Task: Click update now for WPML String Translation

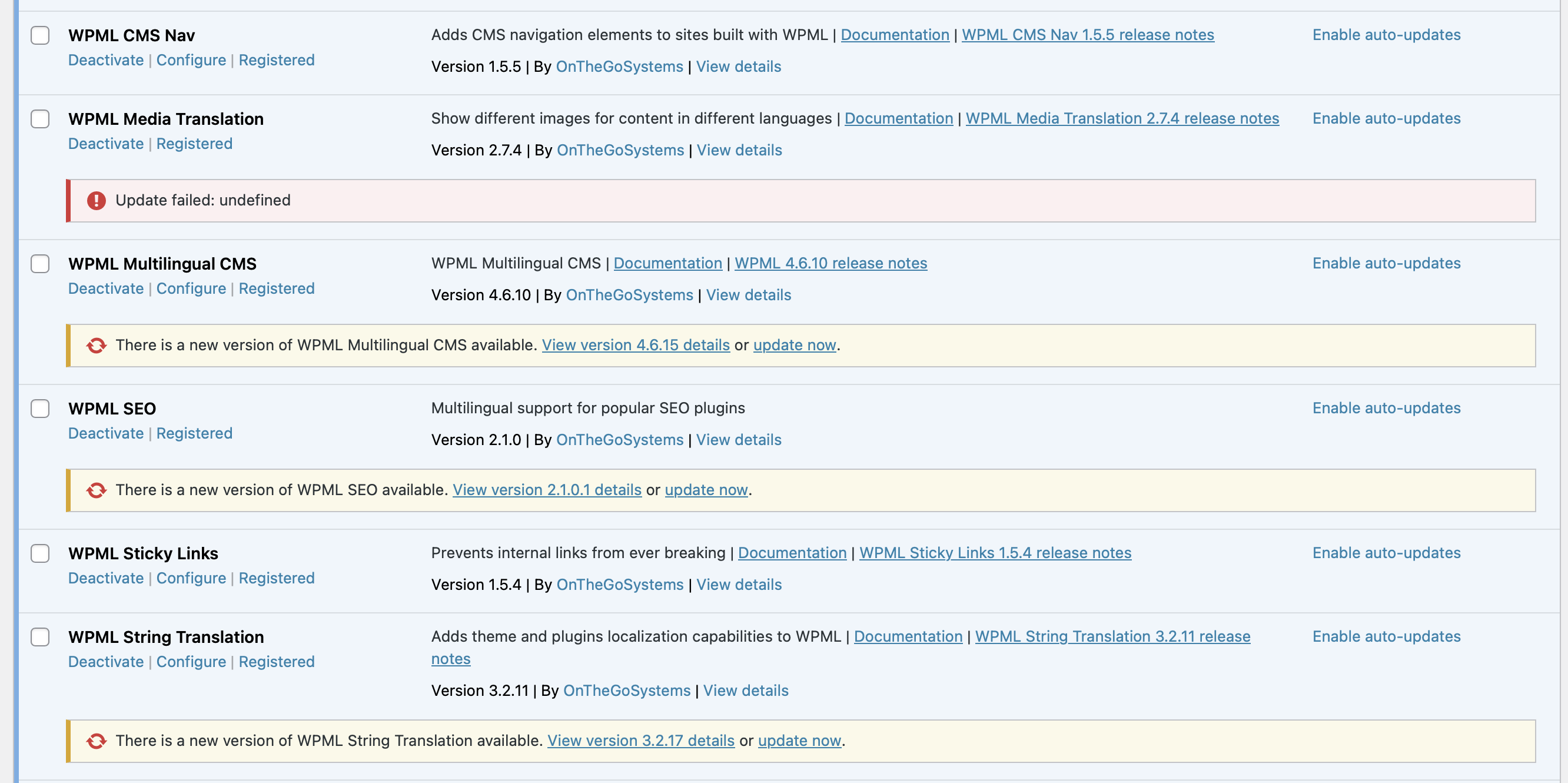Action: click(799, 741)
